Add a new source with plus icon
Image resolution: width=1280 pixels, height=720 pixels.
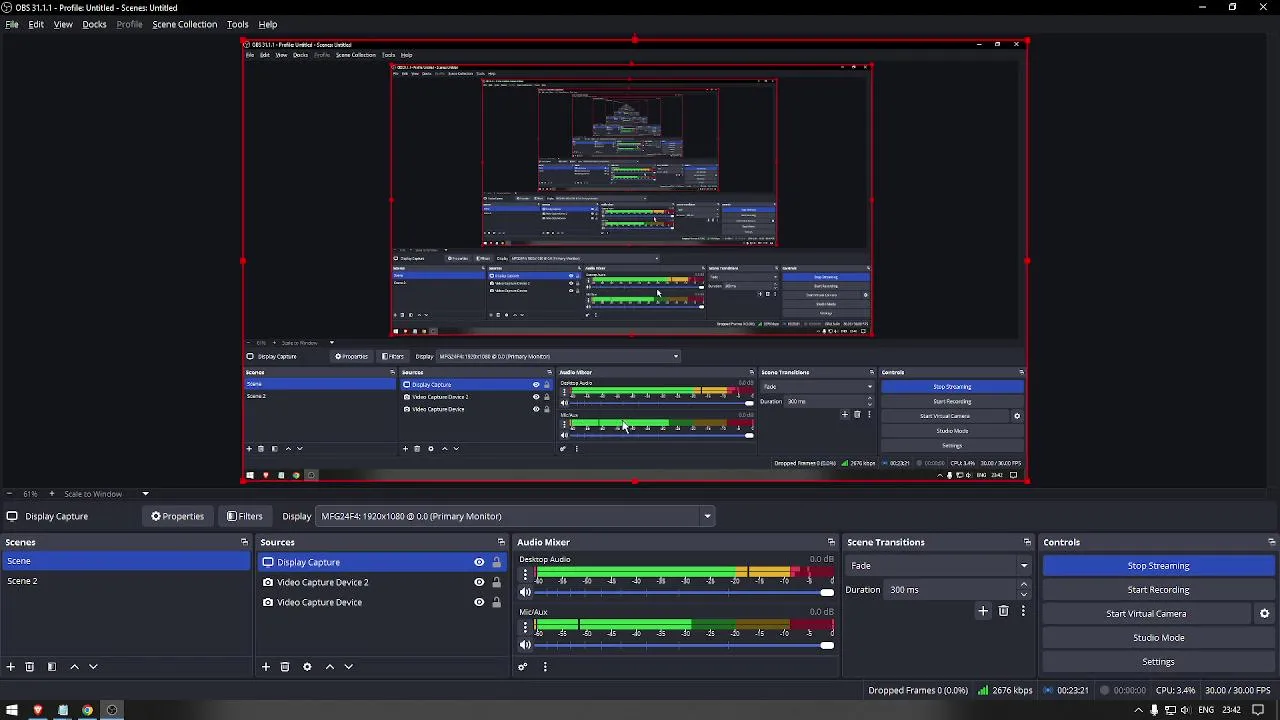coord(266,667)
